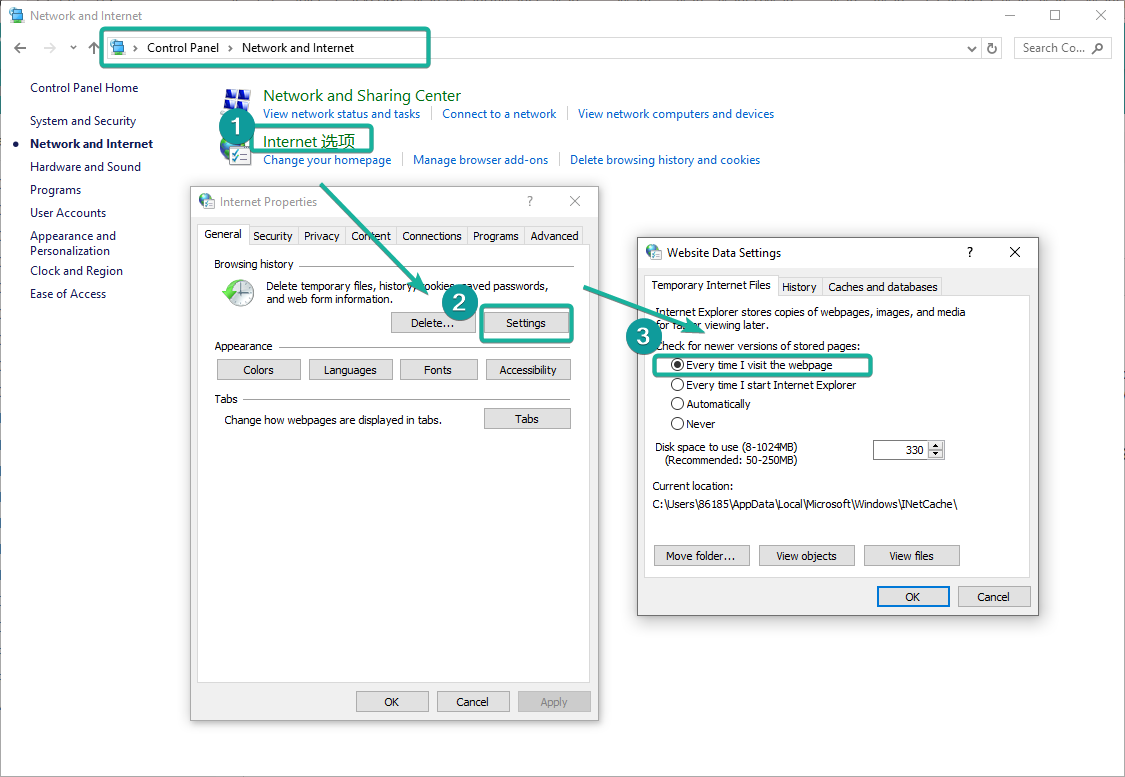Click Connect to a network link
Screen dimensions: 1125x777
pos(499,114)
